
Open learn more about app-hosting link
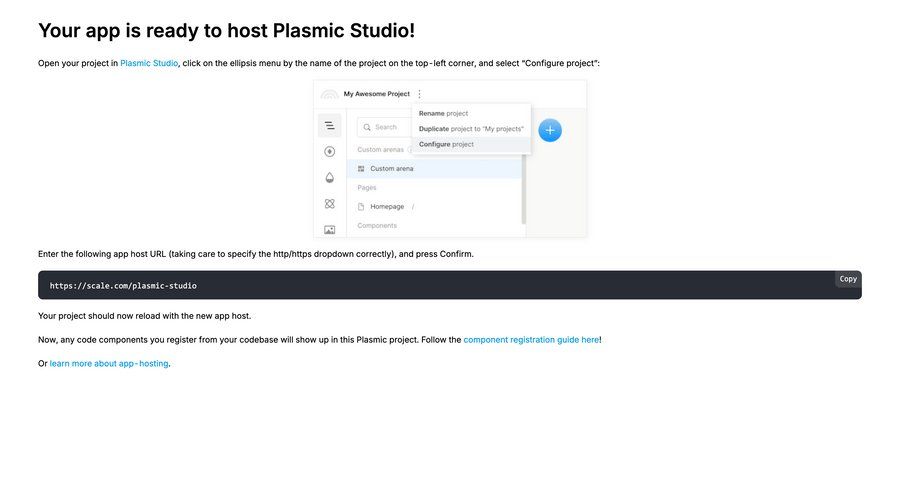click(x=109, y=363)
